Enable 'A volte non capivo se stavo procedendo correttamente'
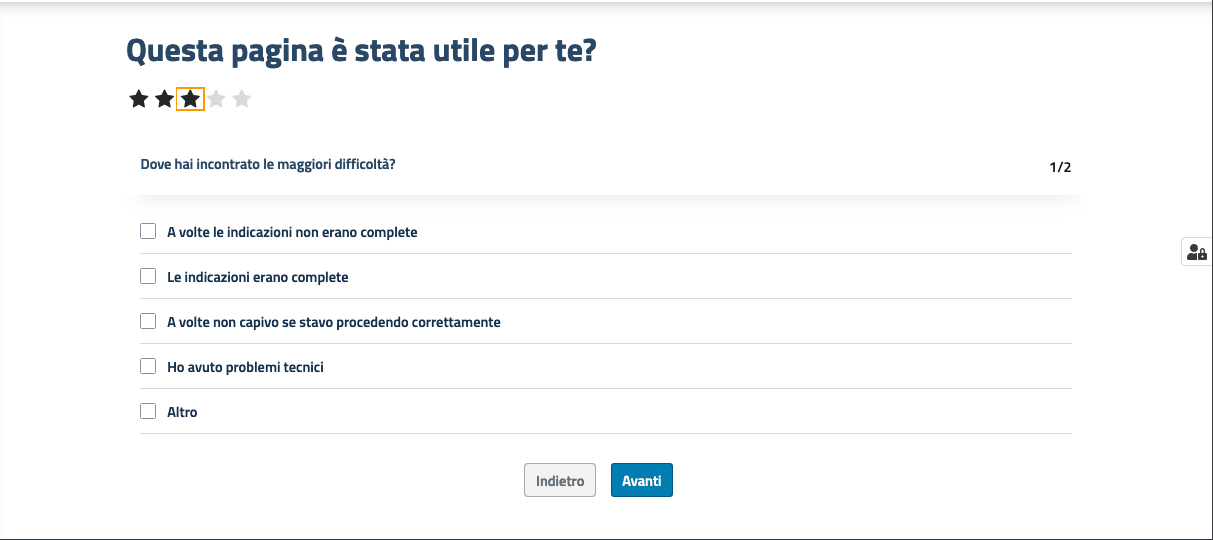 148,321
